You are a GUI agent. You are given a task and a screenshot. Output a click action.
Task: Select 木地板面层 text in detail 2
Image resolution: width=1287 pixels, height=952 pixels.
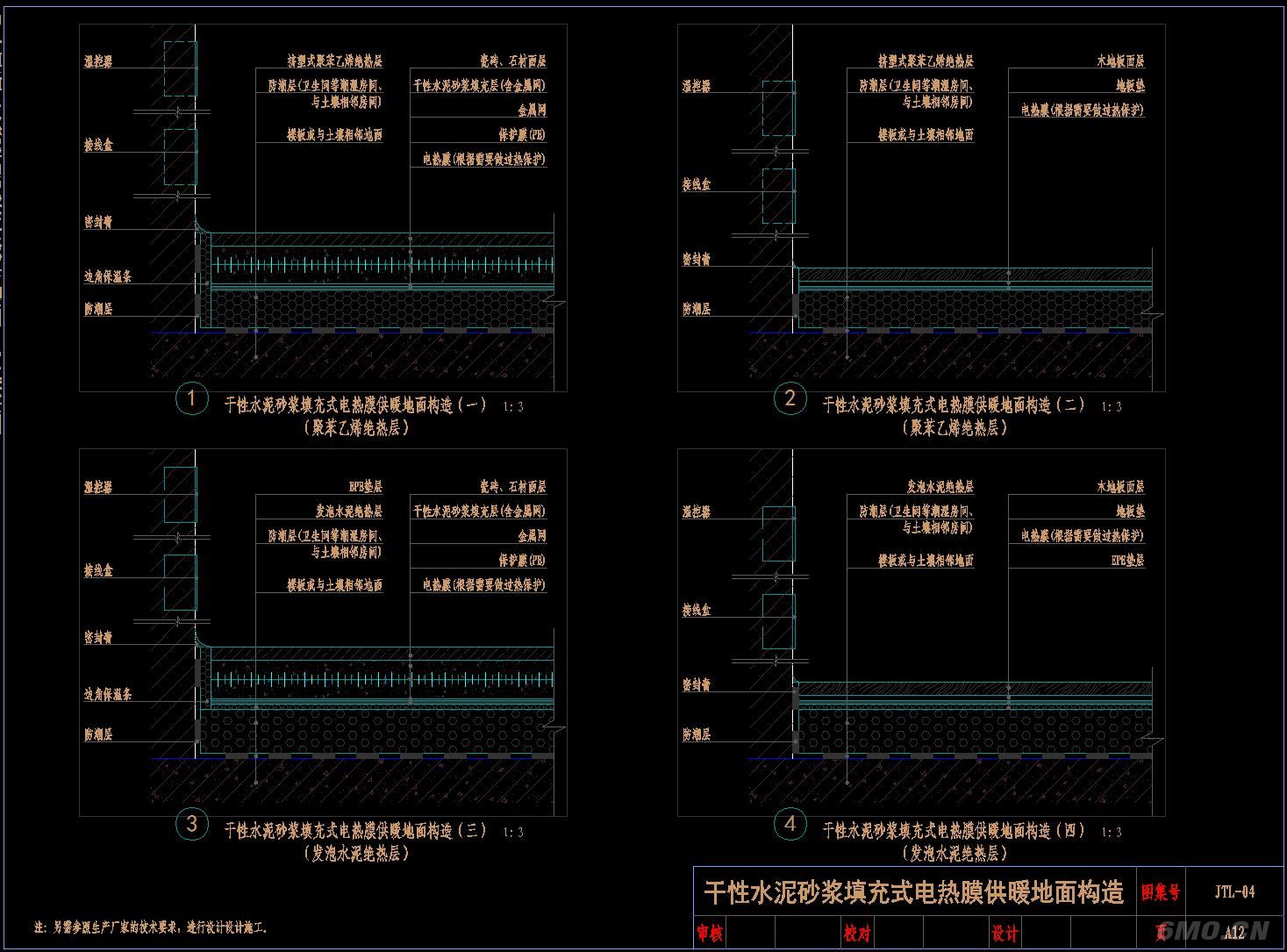(x=1121, y=61)
